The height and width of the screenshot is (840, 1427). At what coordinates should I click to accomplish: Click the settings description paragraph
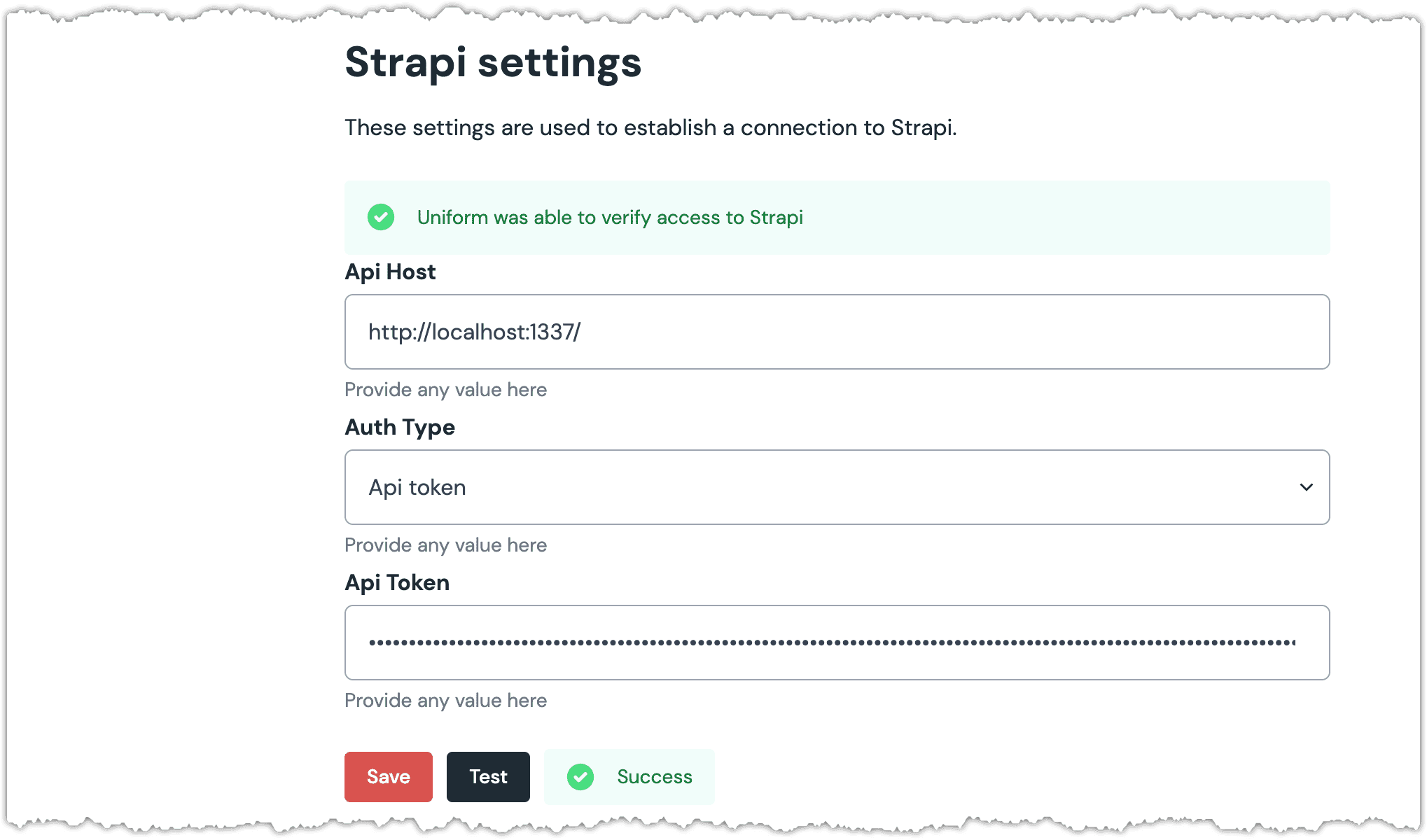pyautogui.click(x=650, y=128)
